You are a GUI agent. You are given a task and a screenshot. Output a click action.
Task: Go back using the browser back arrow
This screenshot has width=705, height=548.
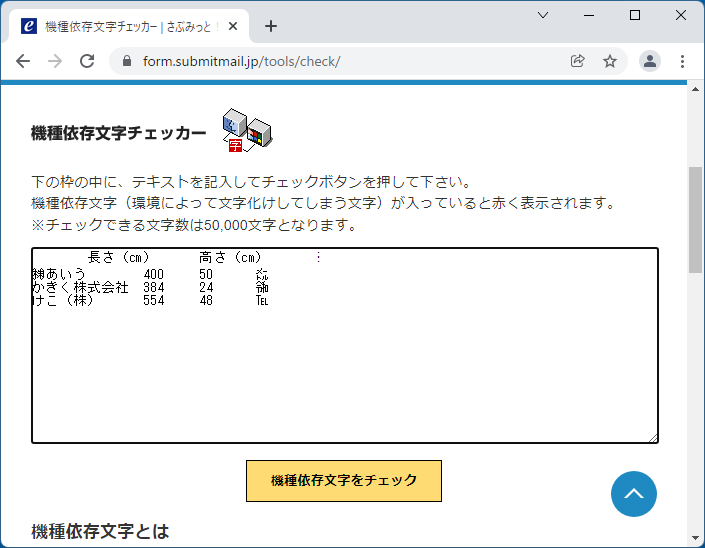23,61
